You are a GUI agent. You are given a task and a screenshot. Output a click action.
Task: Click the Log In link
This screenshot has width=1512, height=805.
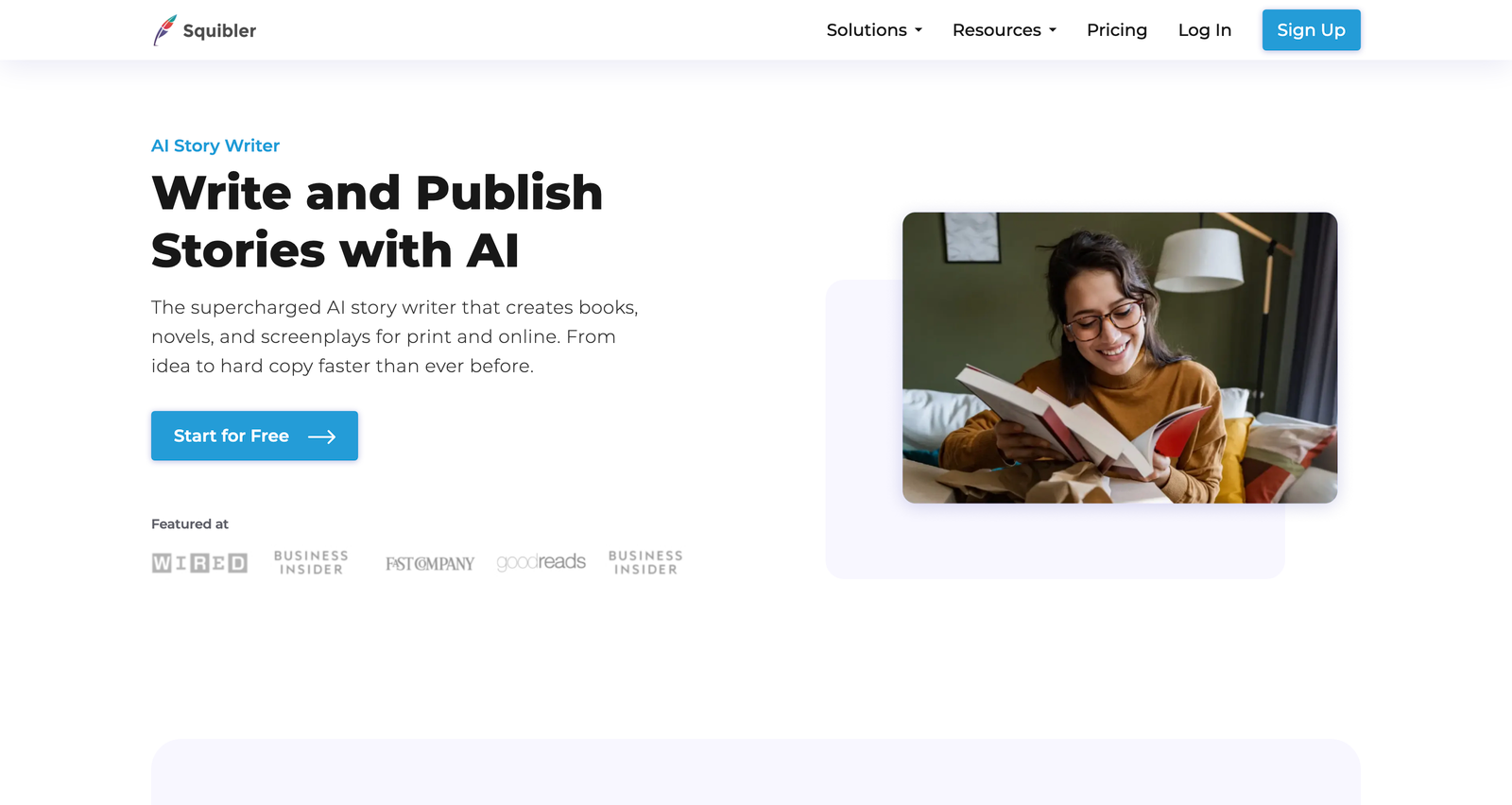(1205, 30)
